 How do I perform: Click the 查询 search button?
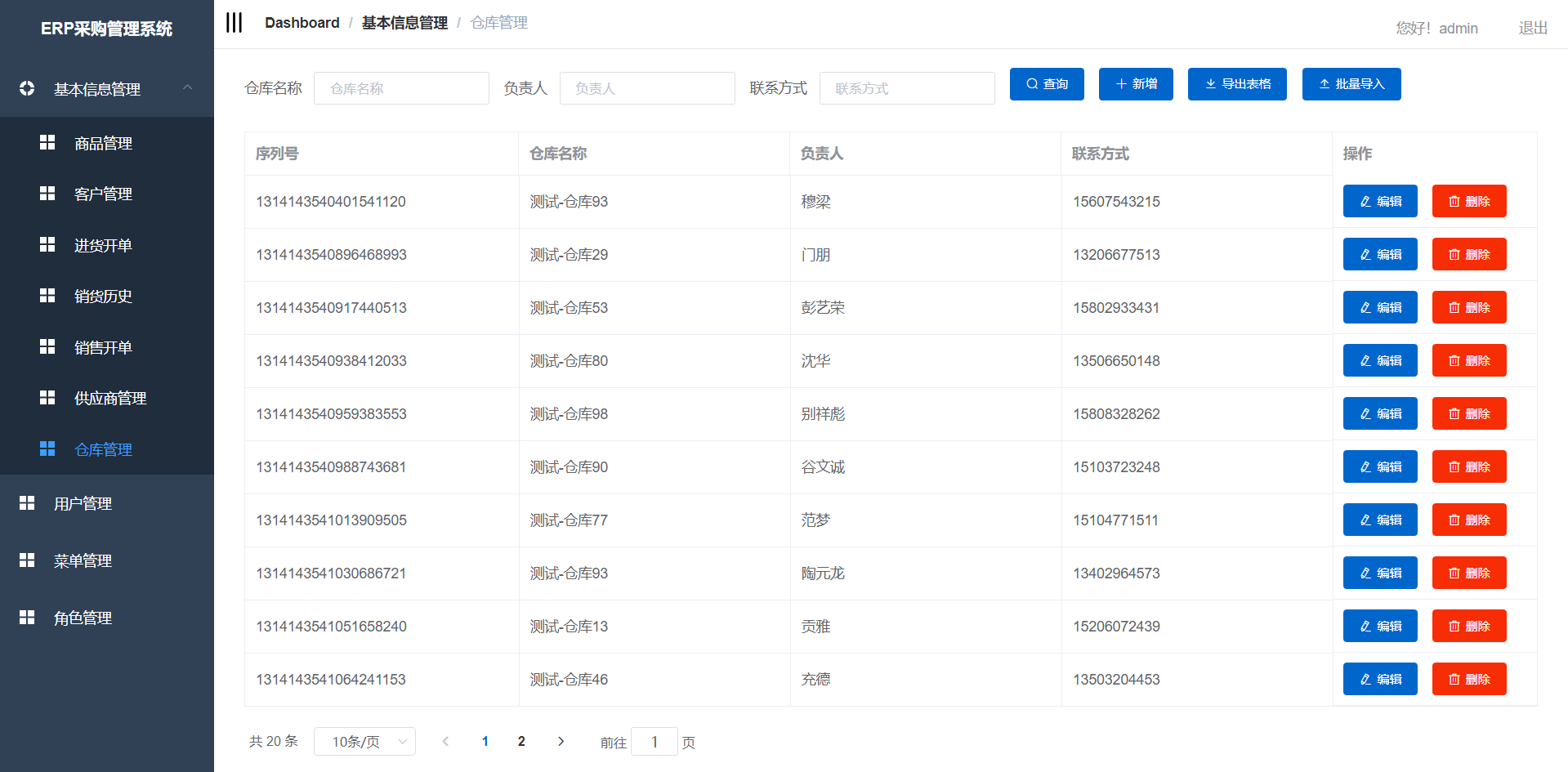(1047, 84)
